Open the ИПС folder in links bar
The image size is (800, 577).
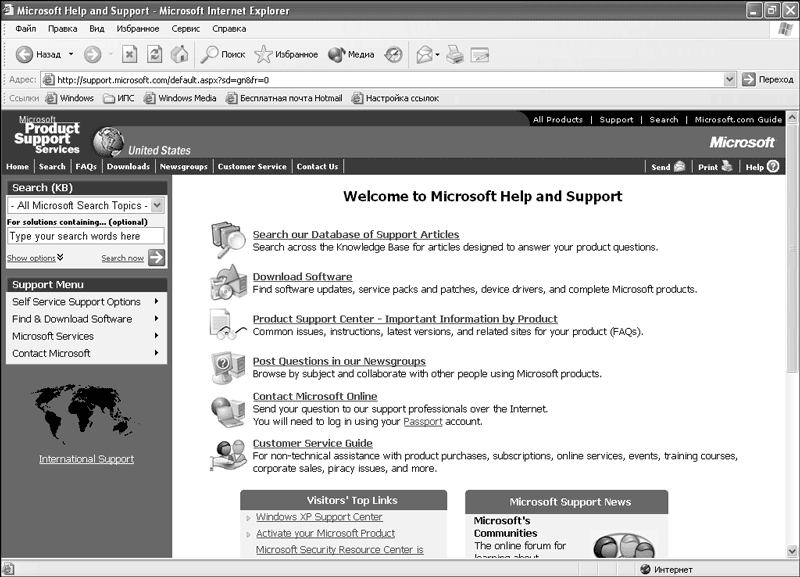pos(119,98)
